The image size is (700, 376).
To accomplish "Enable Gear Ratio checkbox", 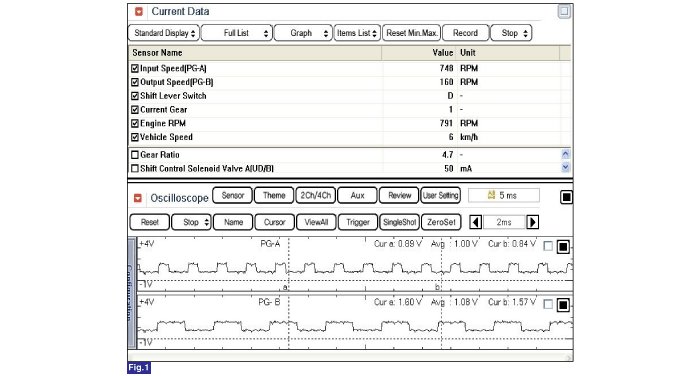I will [135, 155].
